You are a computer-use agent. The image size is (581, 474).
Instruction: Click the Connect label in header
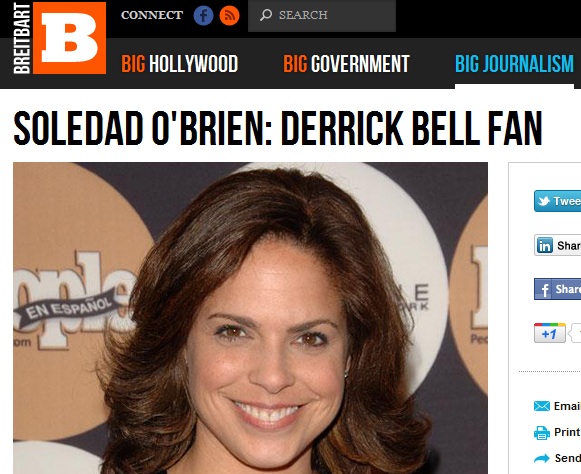pyautogui.click(x=152, y=15)
